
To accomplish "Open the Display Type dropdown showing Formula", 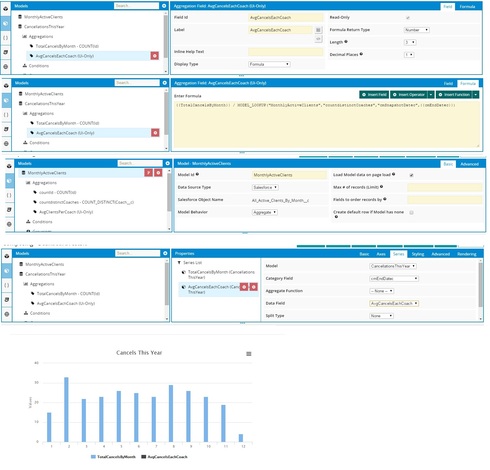I will tap(269, 64).
